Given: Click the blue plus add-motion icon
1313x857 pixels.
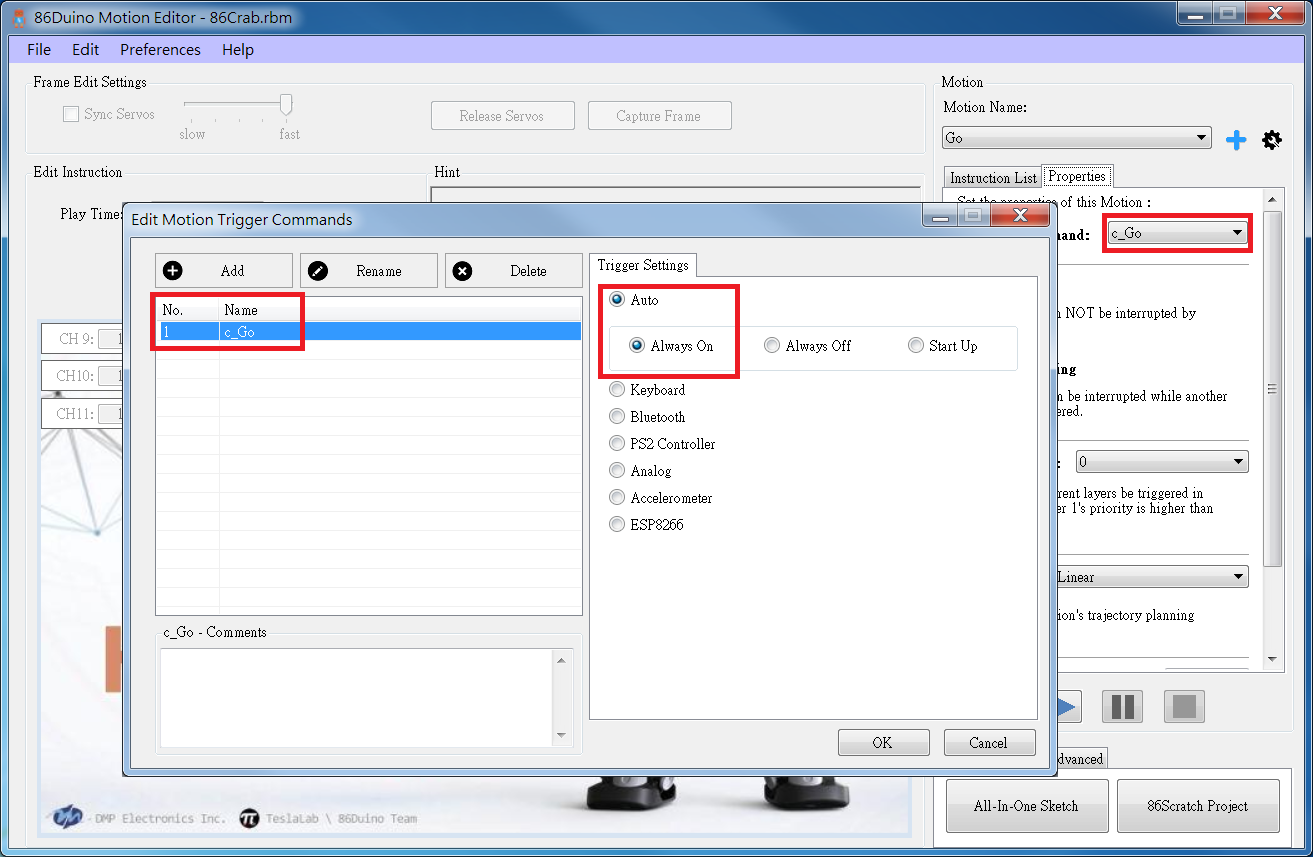Looking at the screenshot, I should tap(1236, 140).
